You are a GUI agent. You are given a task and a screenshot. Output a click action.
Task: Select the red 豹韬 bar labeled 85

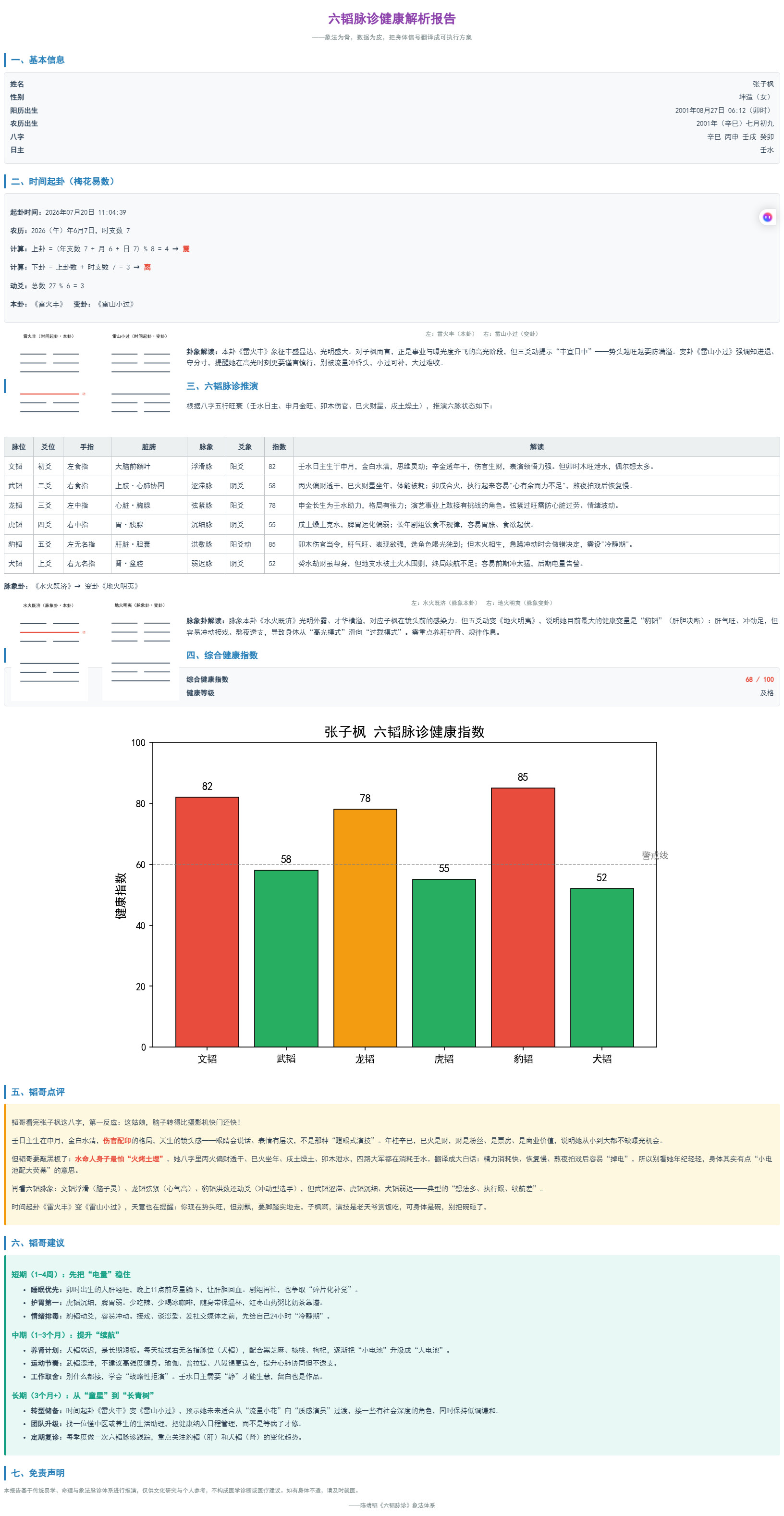[x=523, y=917]
